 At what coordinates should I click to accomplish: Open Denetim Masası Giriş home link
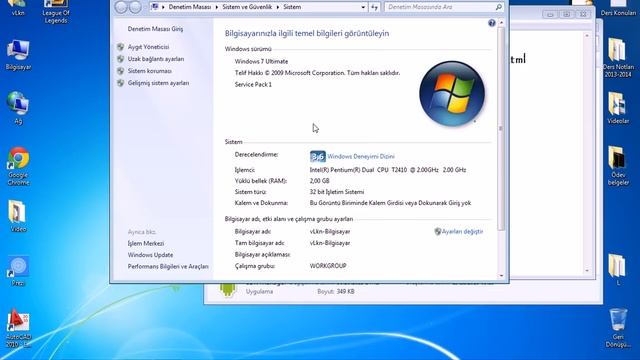[156, 29]
